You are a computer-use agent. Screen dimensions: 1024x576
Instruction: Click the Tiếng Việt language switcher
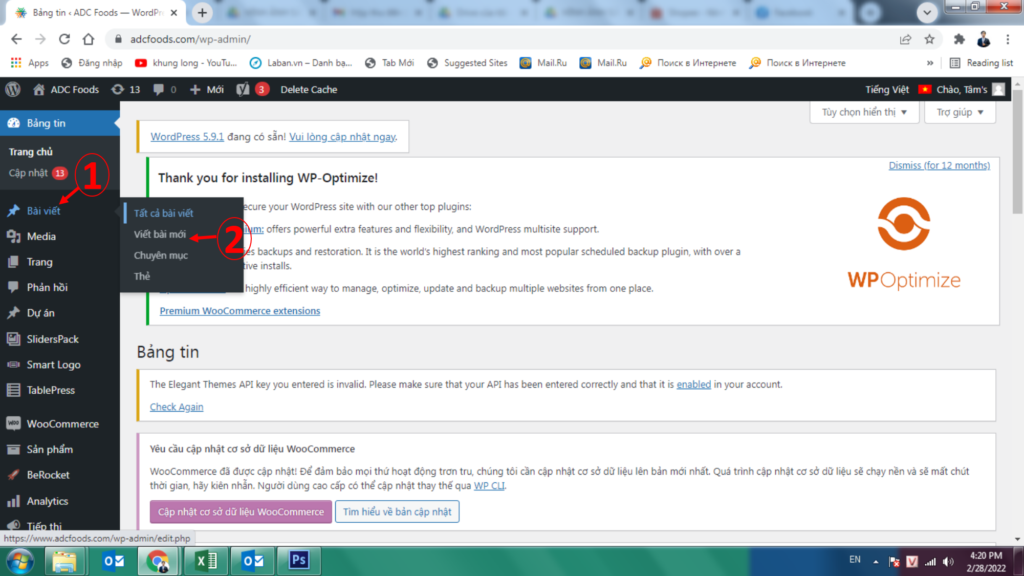(886, 89)
